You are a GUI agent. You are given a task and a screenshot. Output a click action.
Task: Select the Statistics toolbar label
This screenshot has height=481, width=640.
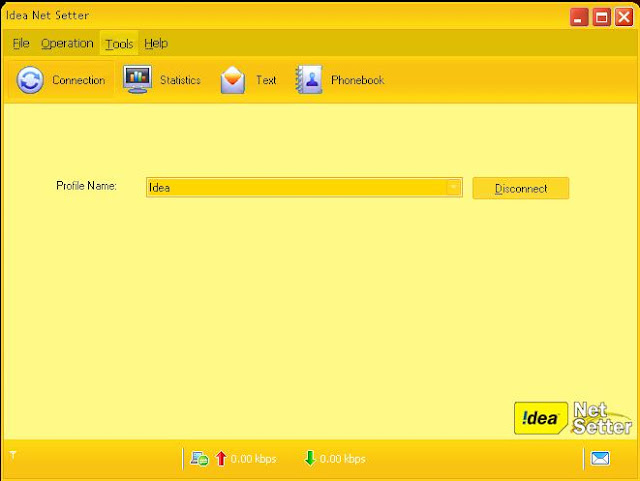pyautogui.click(x=180, y=80)
